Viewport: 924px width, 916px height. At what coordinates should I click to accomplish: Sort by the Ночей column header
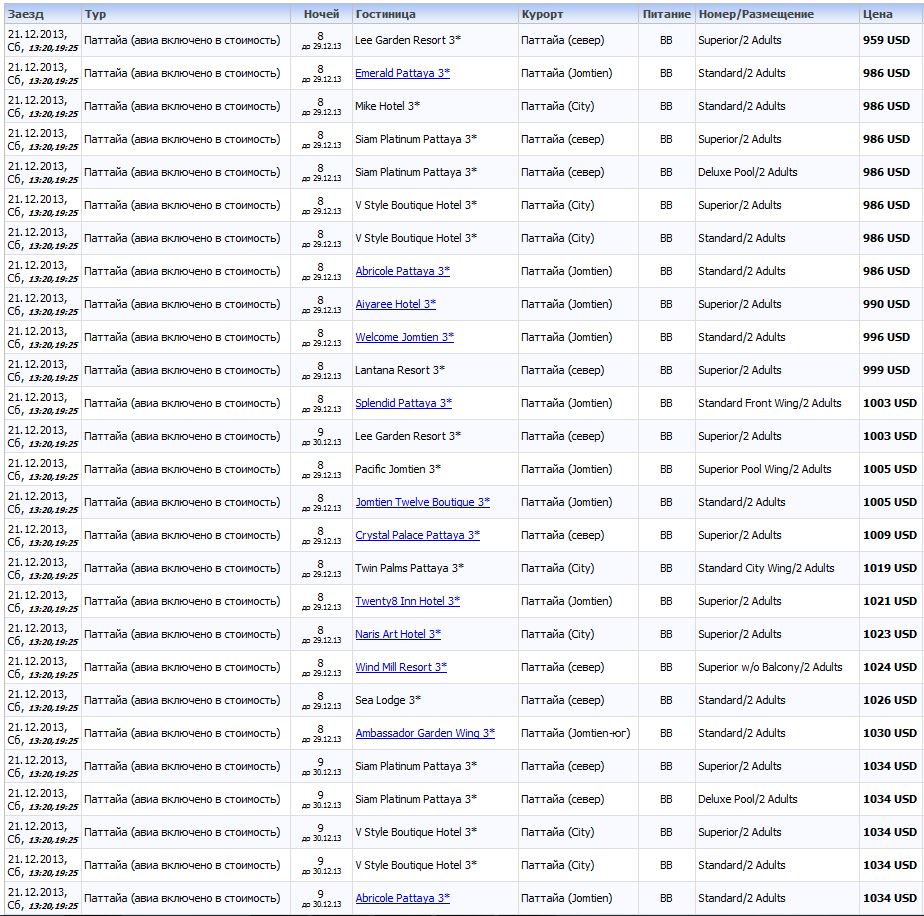pyautogui.click(x=321, y=14)
